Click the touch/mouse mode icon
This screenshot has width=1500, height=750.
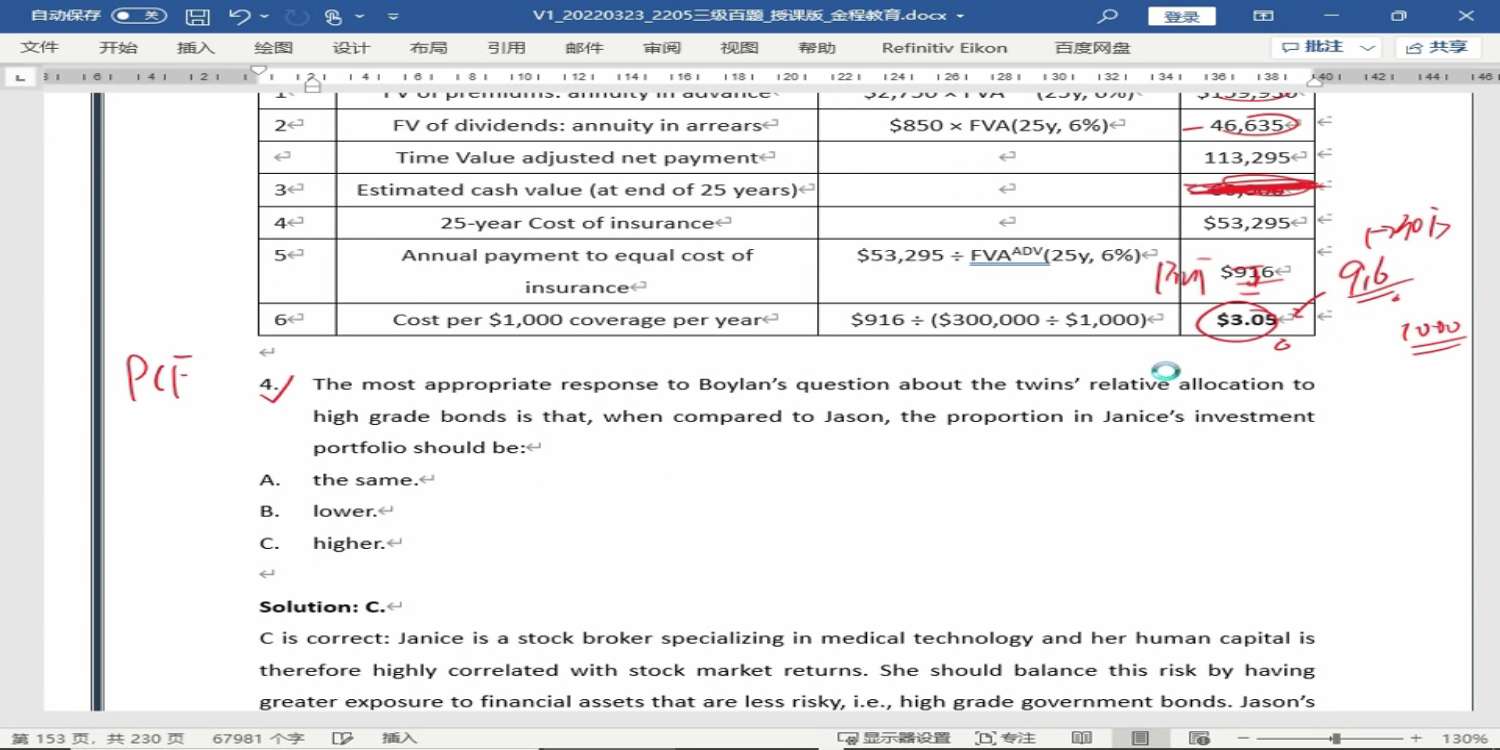334,16
